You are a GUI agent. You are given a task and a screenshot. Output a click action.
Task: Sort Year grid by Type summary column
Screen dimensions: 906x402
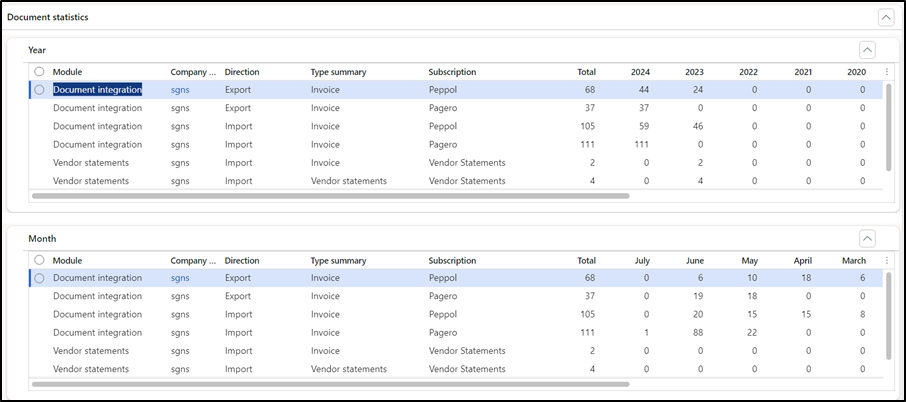click(x=339, y=72)
